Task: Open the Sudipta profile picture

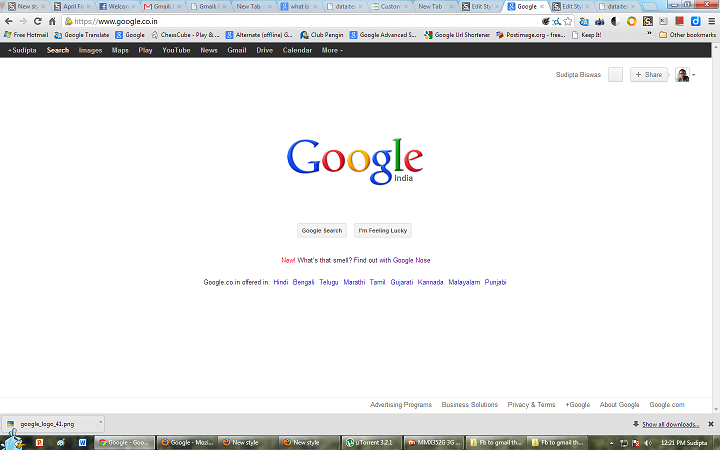Action: click(x=682, y=74)
